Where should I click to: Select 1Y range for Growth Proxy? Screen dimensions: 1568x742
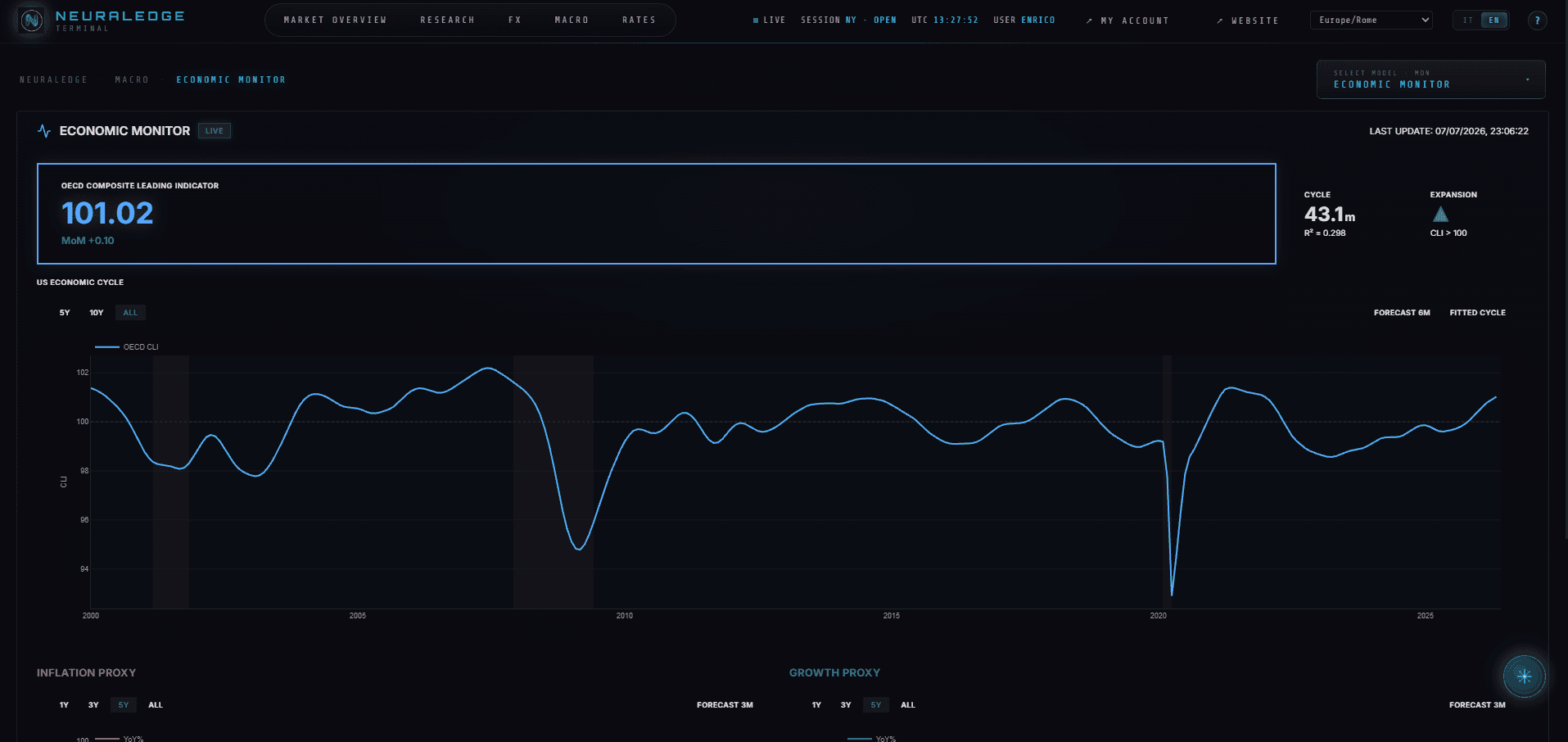816,705
